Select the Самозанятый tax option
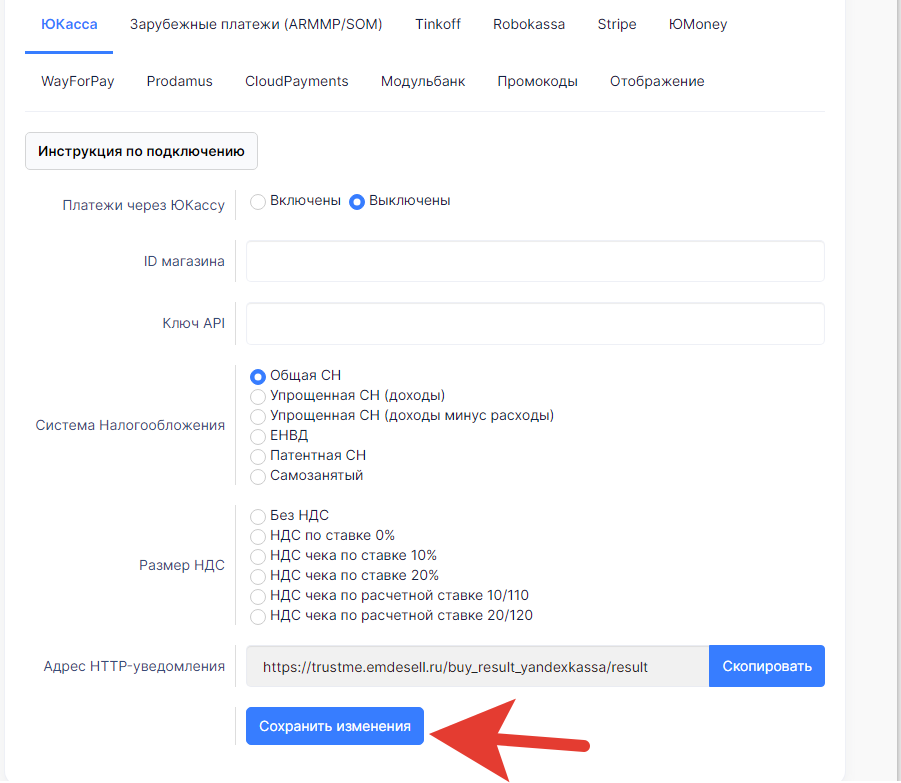The width and height of the screenshot is (901, 783). pyautogui.click(x=258, y=476)
